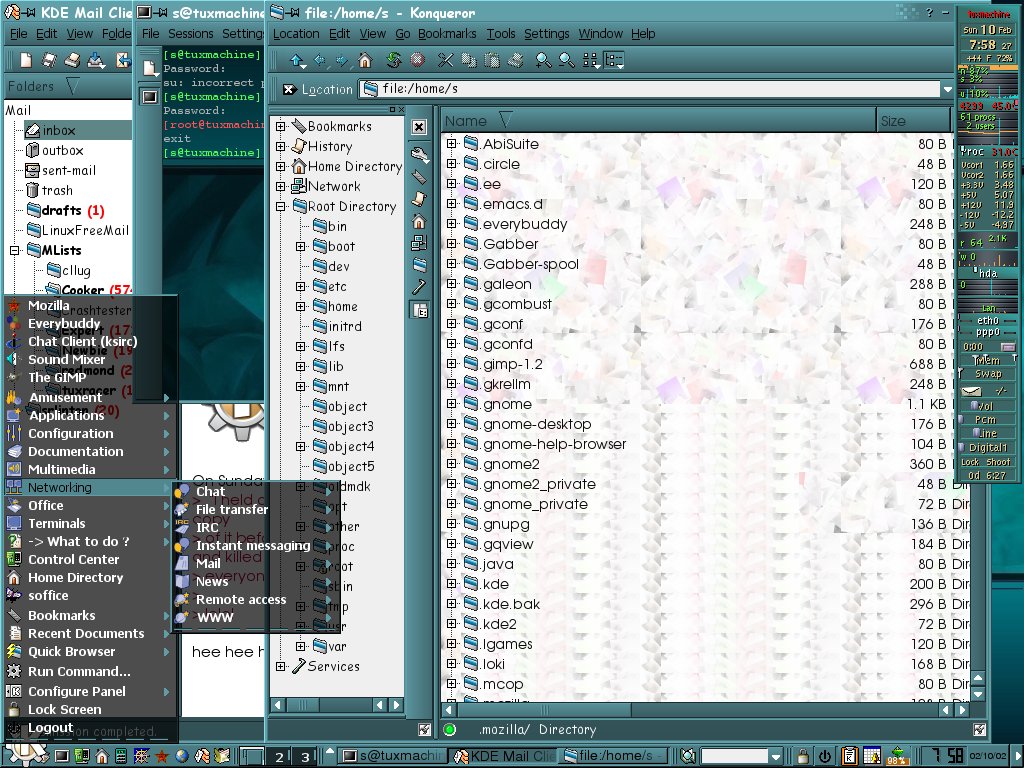The height and width of the screenshot is (768, 1024).
Task: Click Konqueror's Forward arrow
Action: pos(342,61)
